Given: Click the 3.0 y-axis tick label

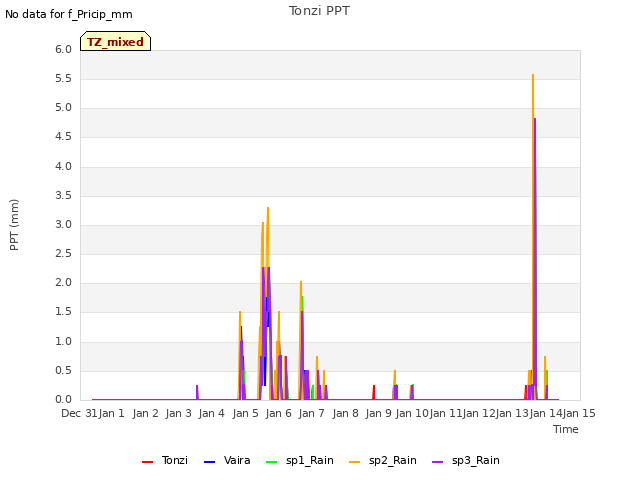Looking at the screenshot, I should pyautogui.click(x=63, y=224).
